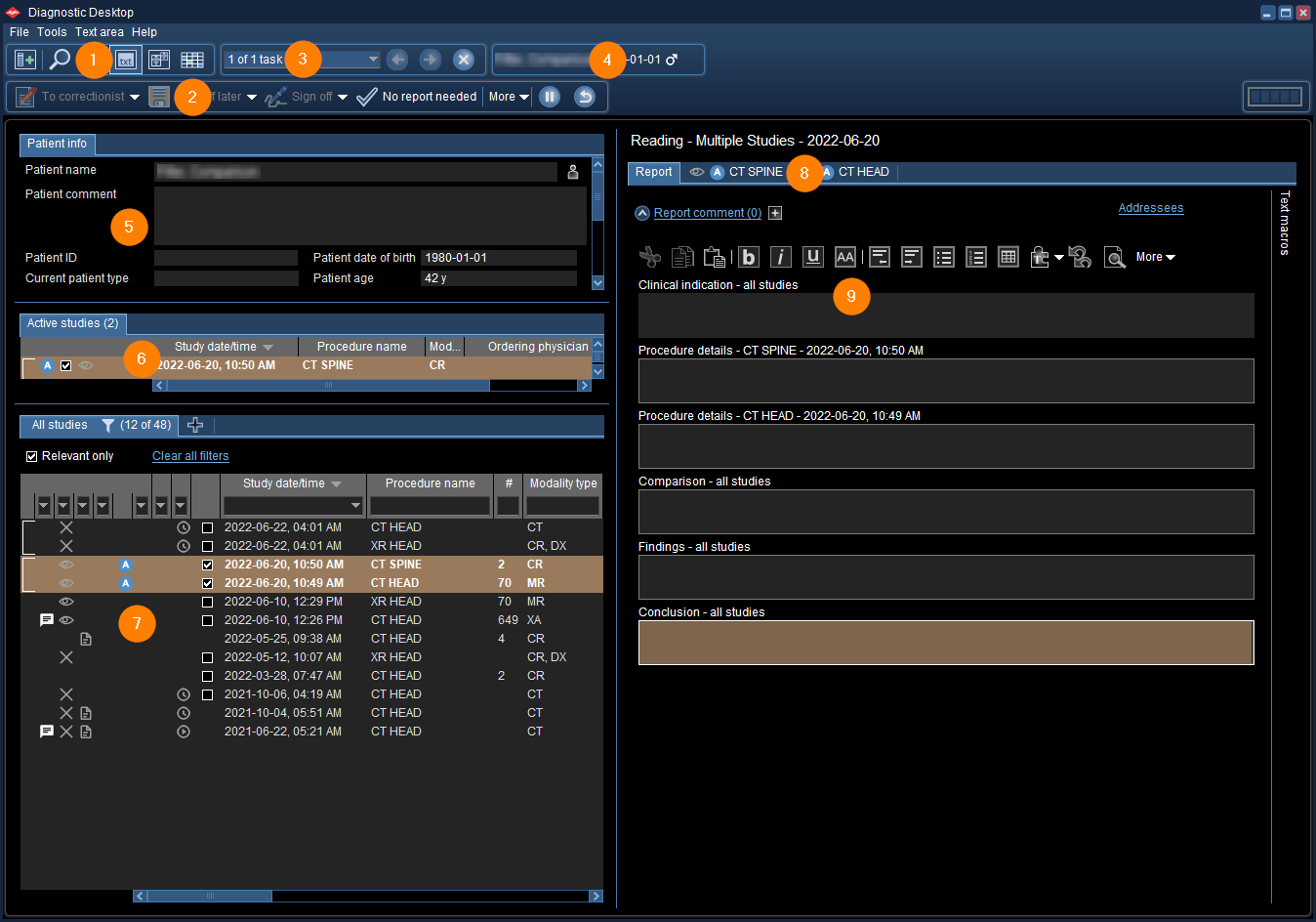Uncheck the active CT SPINE study checkbox
Screen dimensions: 1316x922
[x=66, y=365]
